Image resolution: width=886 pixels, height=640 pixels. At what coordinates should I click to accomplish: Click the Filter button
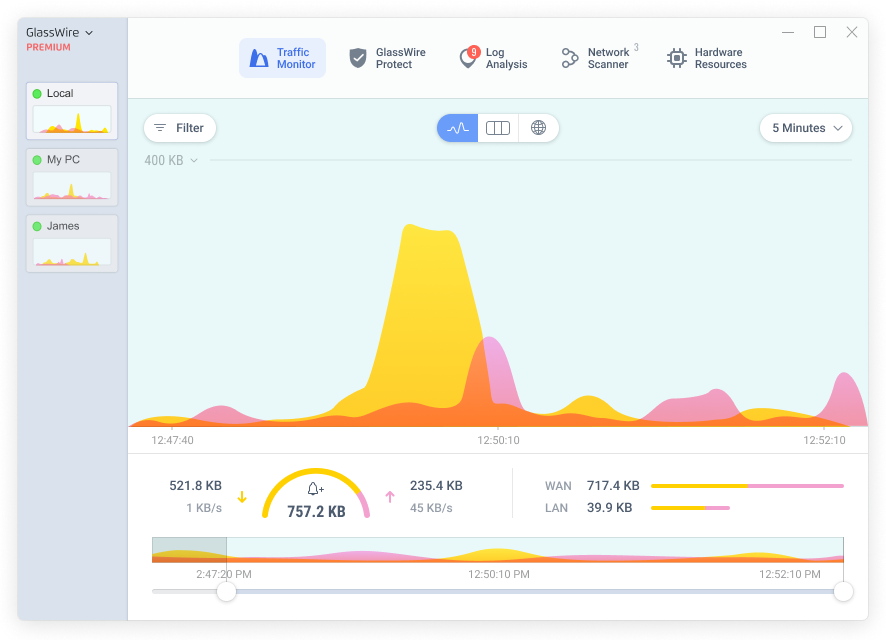pyautogui.click(x=180, y=128)
